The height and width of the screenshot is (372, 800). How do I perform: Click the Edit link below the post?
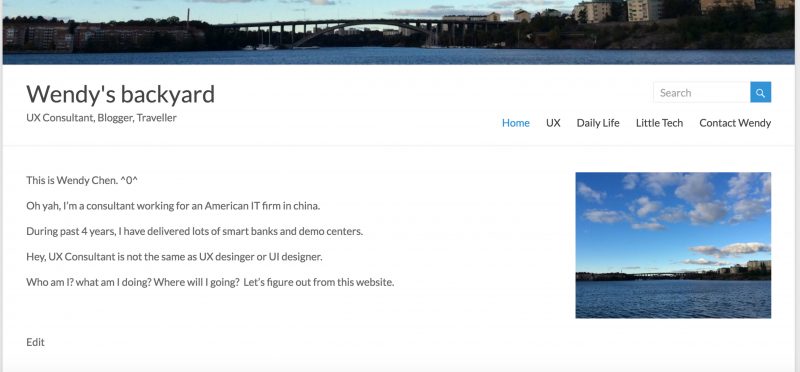[35, 342]
